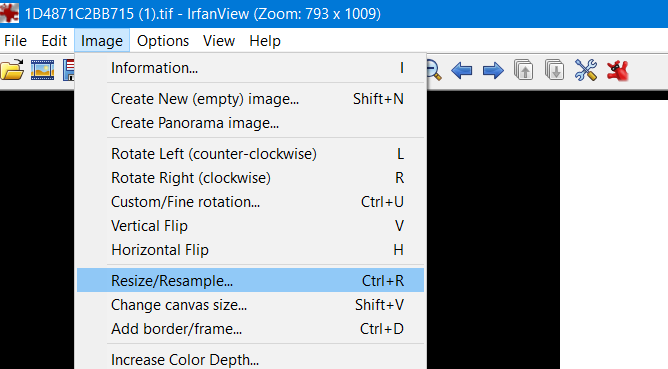Choose Change canvas size option

pos(250,305)
